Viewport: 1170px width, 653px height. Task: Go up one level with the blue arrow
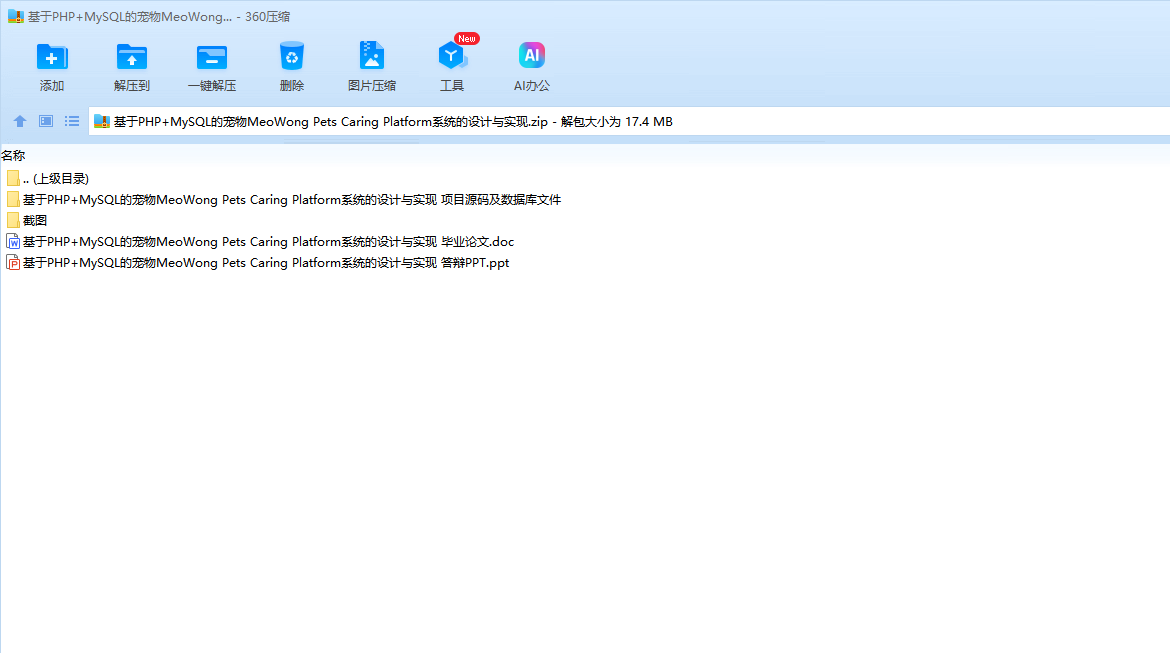(20, 121)
